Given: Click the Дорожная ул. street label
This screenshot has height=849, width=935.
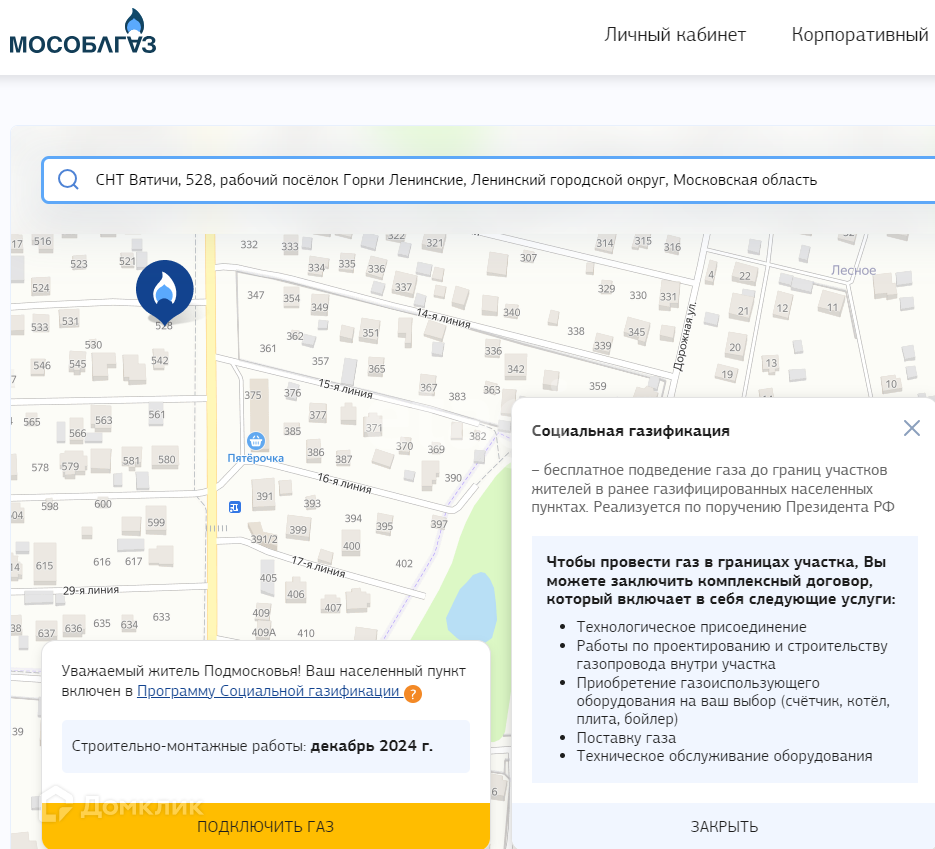Looking at the screenshot, I should [685, 337].
